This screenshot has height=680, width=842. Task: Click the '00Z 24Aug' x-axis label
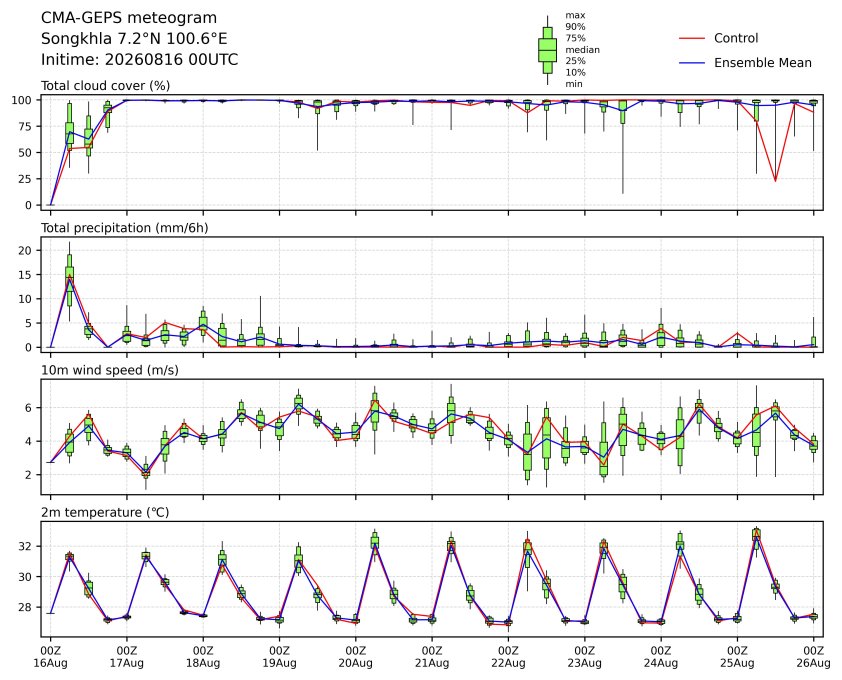[660, 657]
